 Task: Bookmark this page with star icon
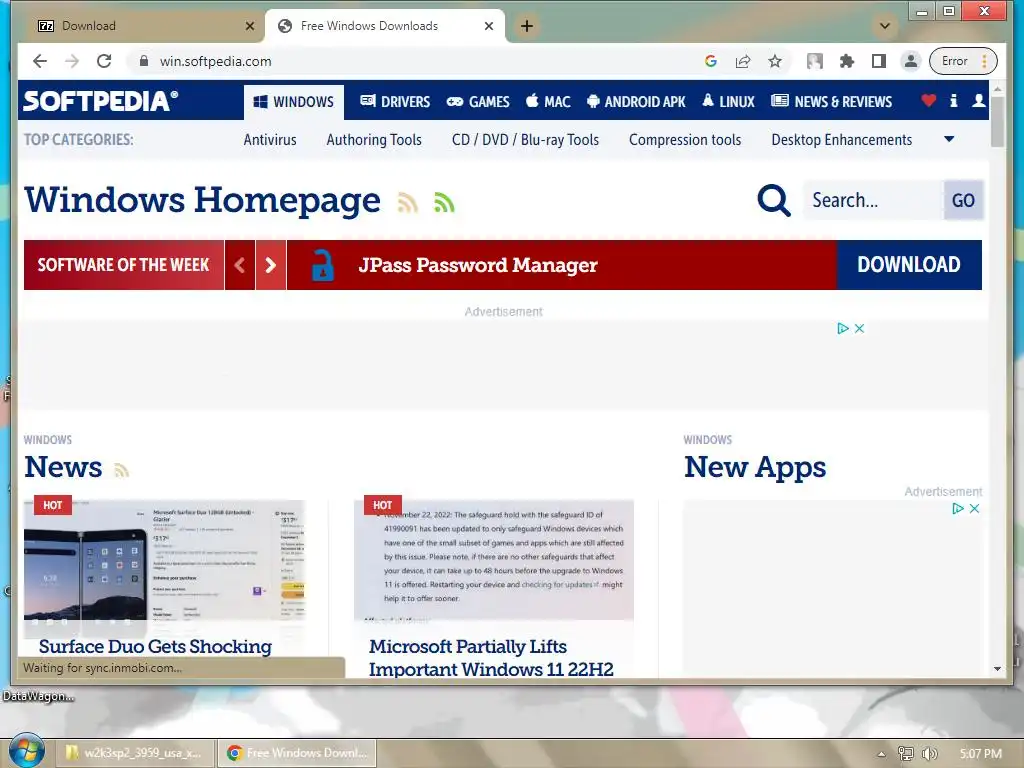(x=775, y=61)
